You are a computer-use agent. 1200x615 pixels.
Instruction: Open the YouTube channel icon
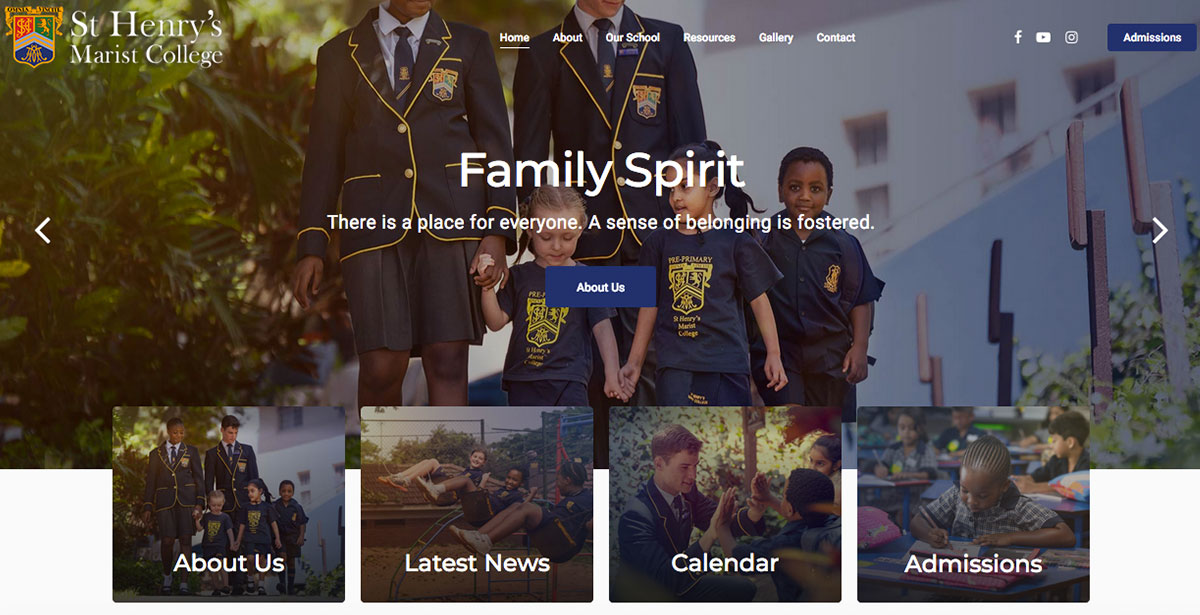[x=1043, y=37]
